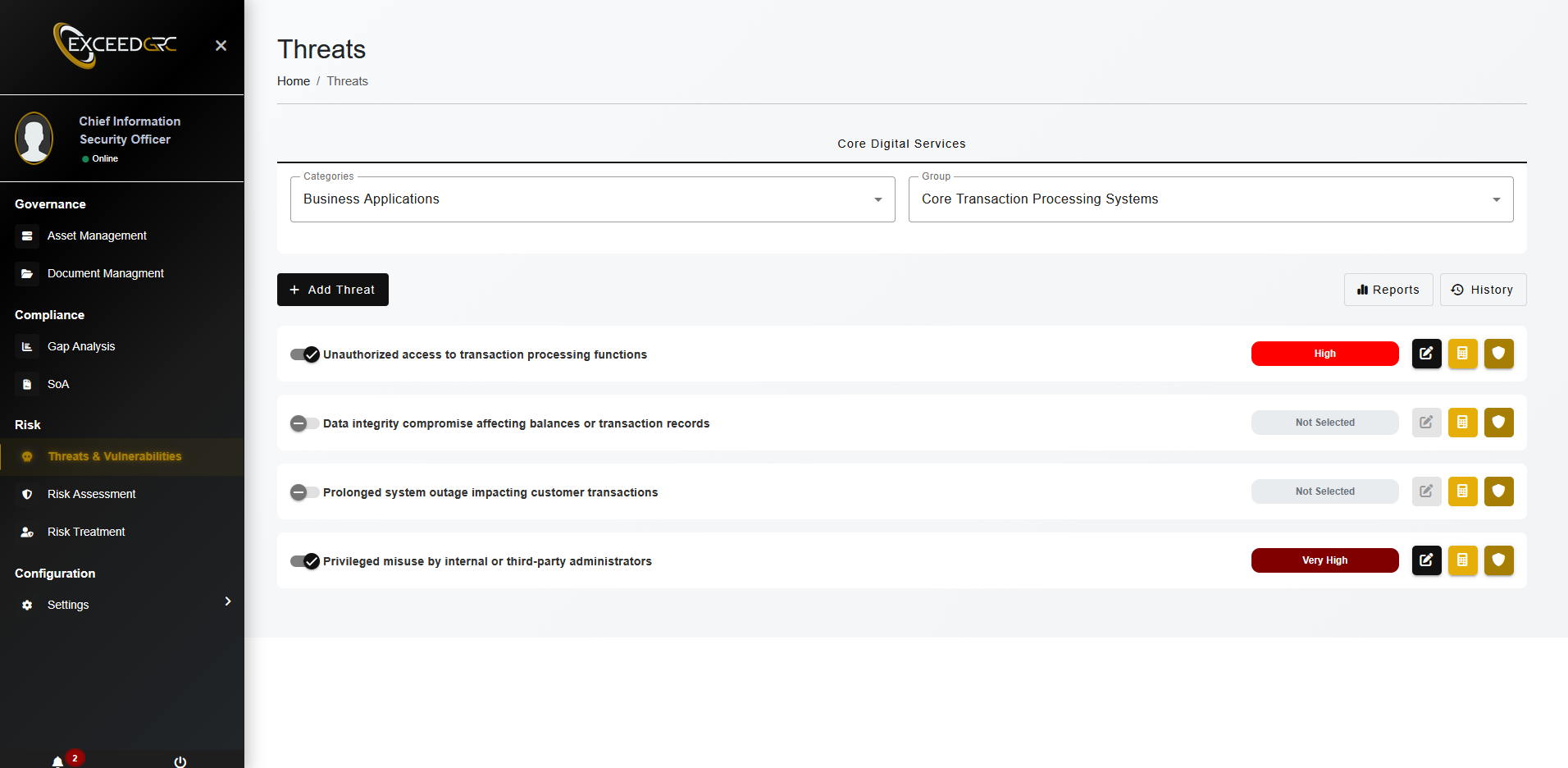Click the notification bell icon
1568x768 pixels.
click(x=58, y=761)
